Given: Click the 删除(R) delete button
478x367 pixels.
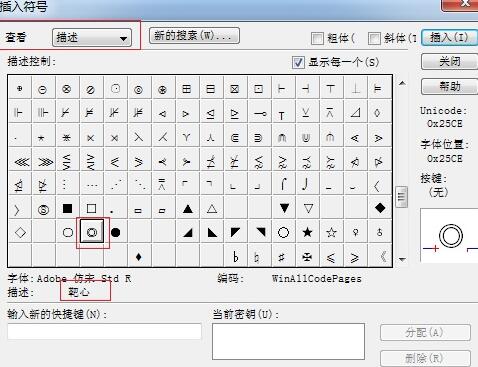Looking at the screenshot, I should [x=425, y=358].
